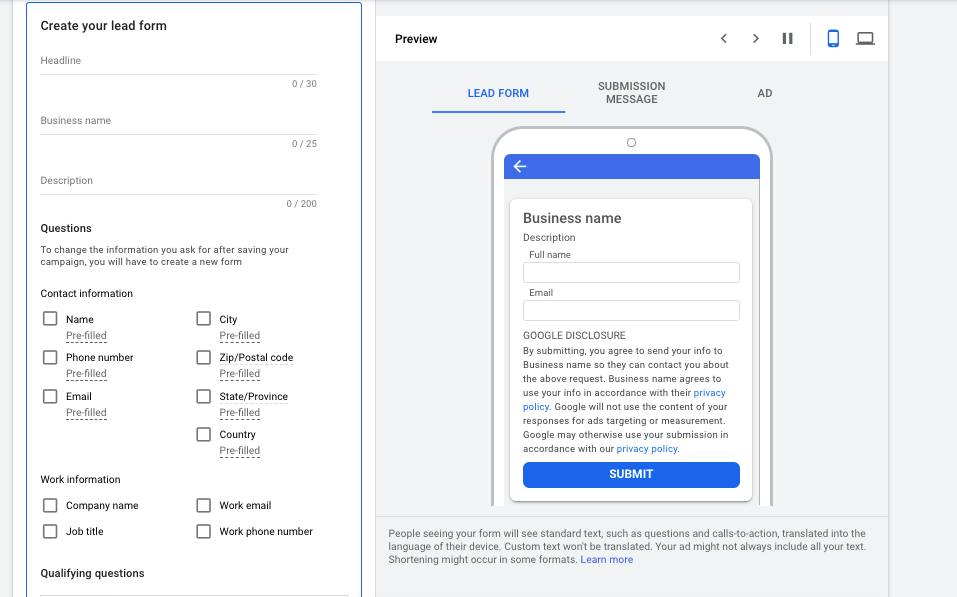Open the Submission Message tab
The height and width of the screenshot is (597, 957).
pyautogui.click(x=632, y=93)
